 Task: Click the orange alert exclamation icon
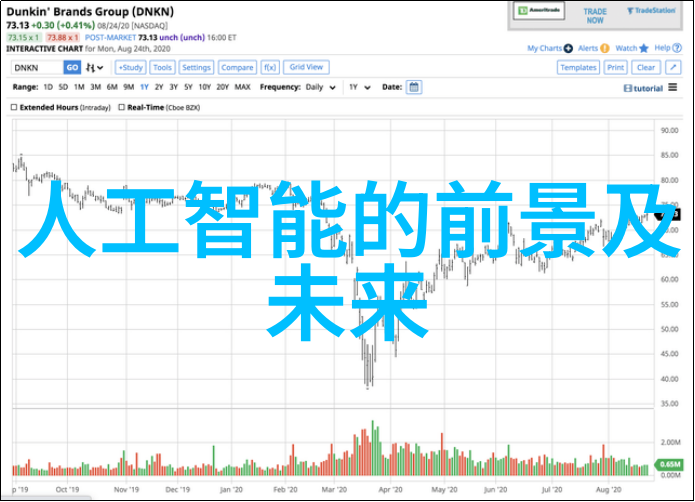point(605,48)
